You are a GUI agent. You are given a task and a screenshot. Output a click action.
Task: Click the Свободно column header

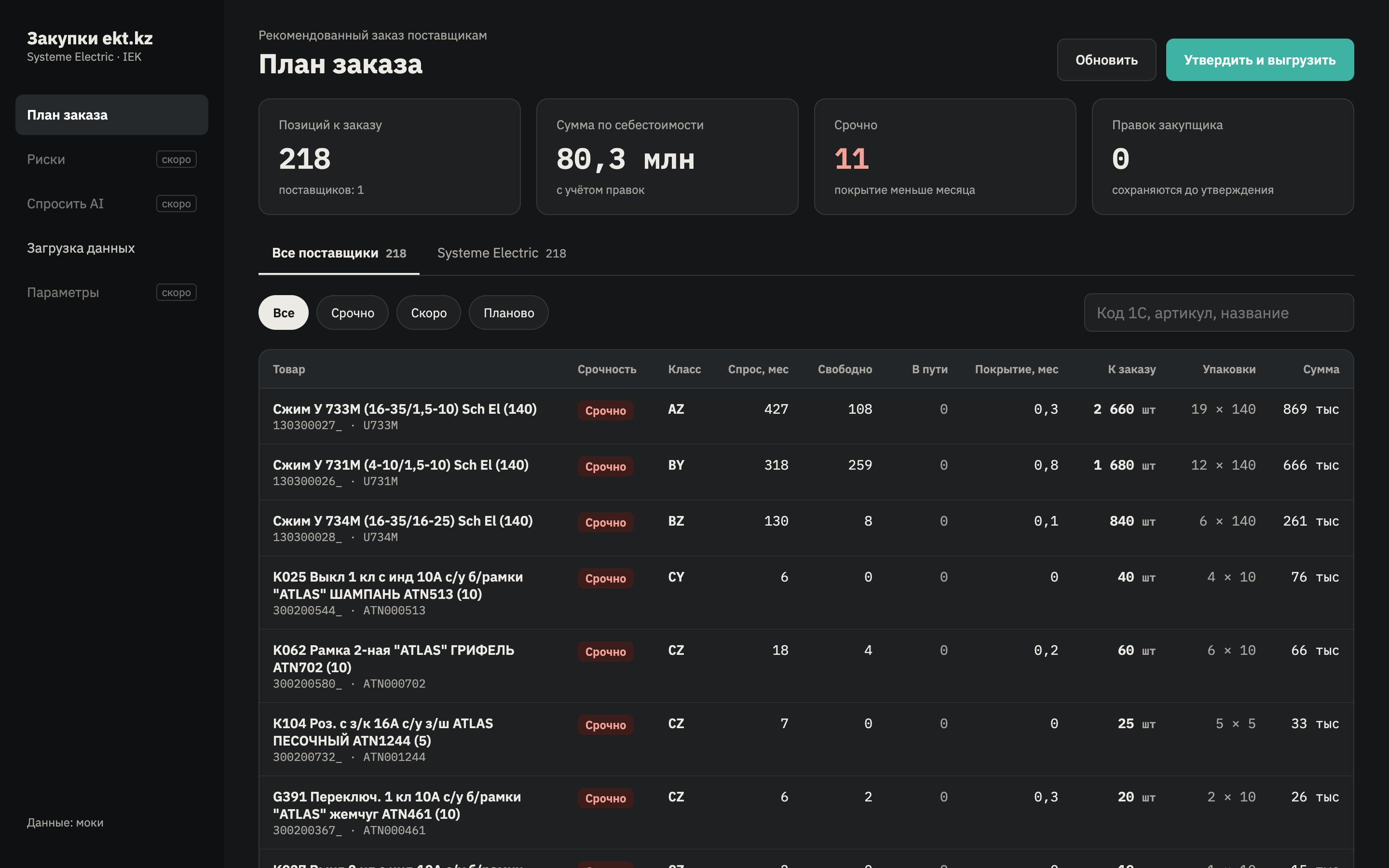click(x=844, y=369)
